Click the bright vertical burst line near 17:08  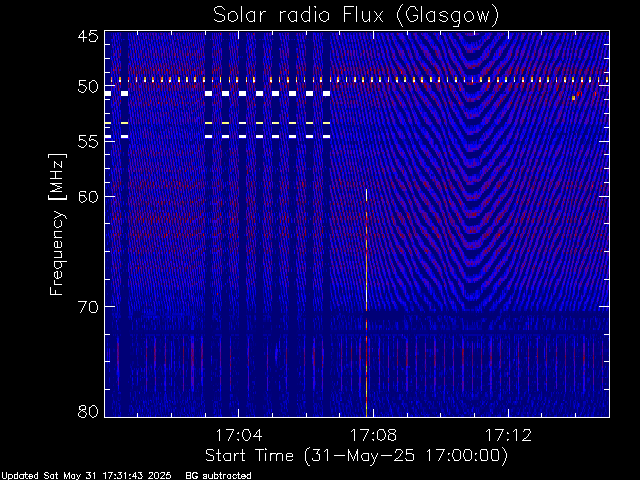(x=367, y=303)
